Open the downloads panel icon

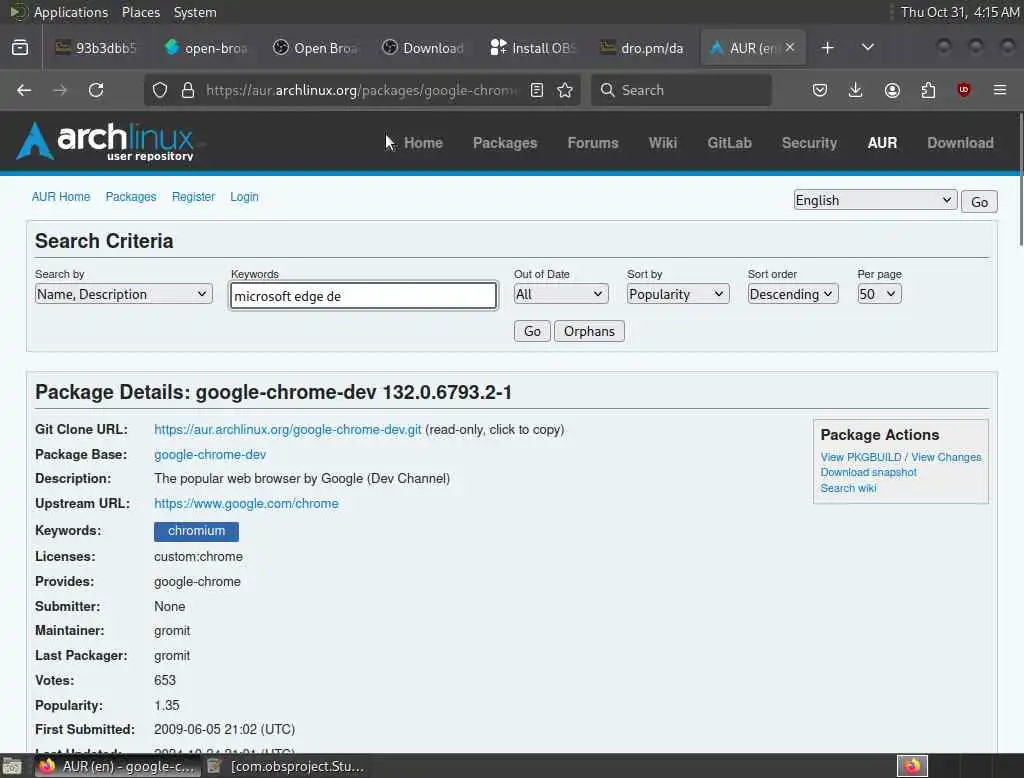856,90
